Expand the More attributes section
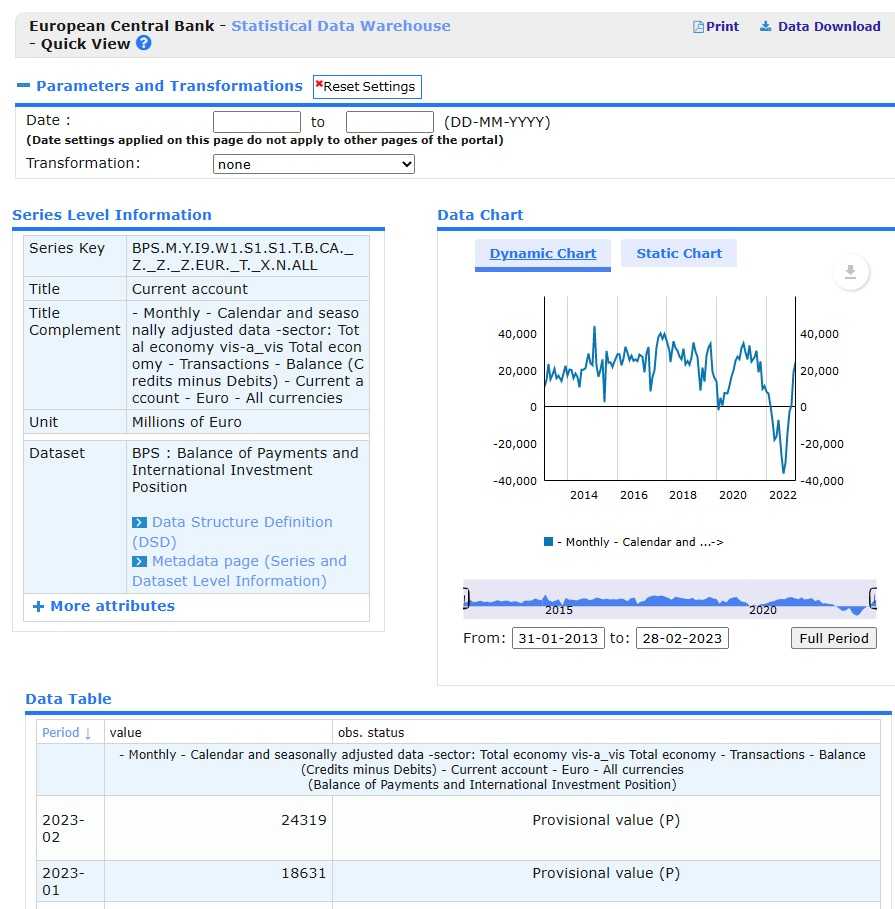 103,606
